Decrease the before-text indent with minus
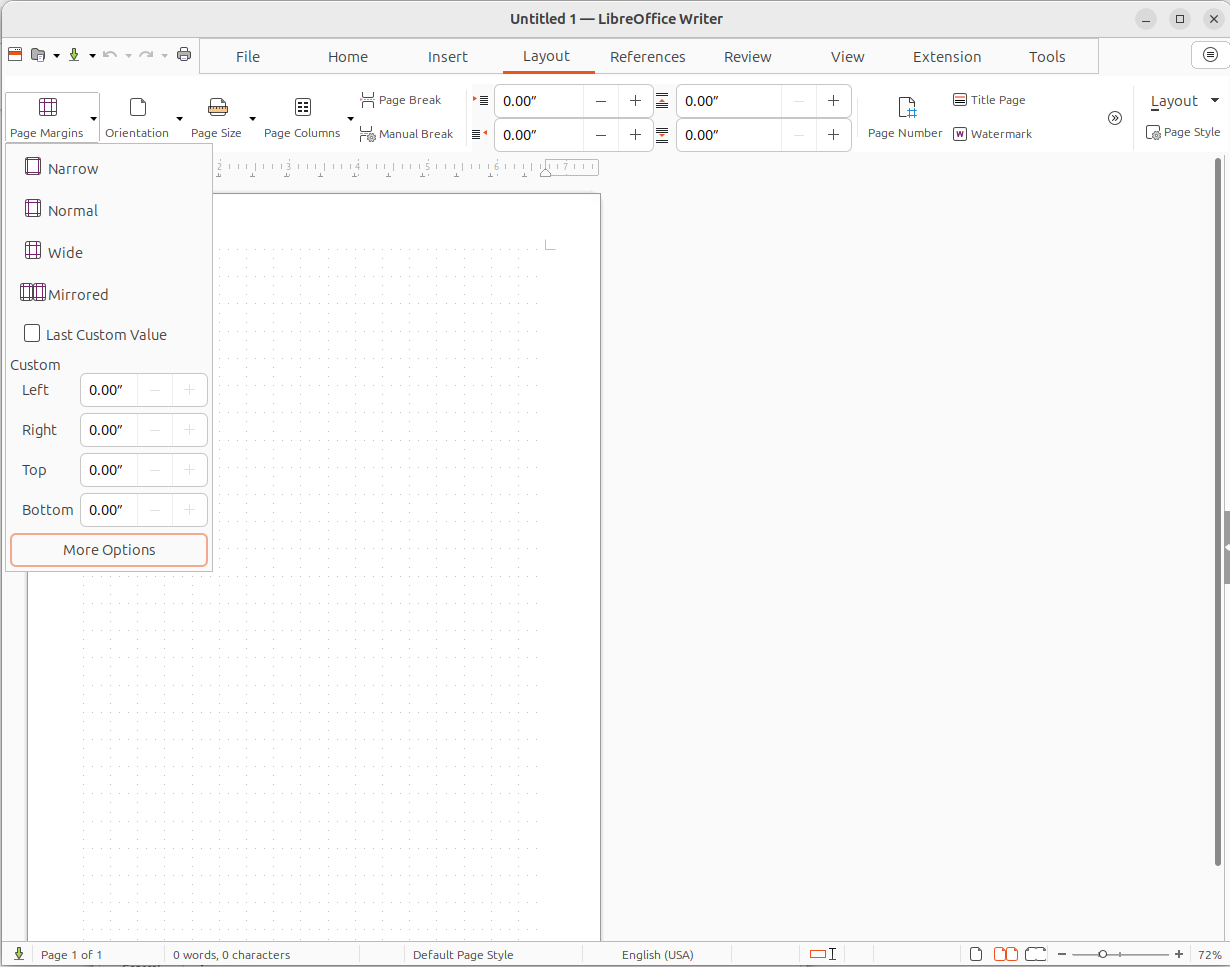The width and height of the screenshot is (1230, 967). click(x=601, y=101)
